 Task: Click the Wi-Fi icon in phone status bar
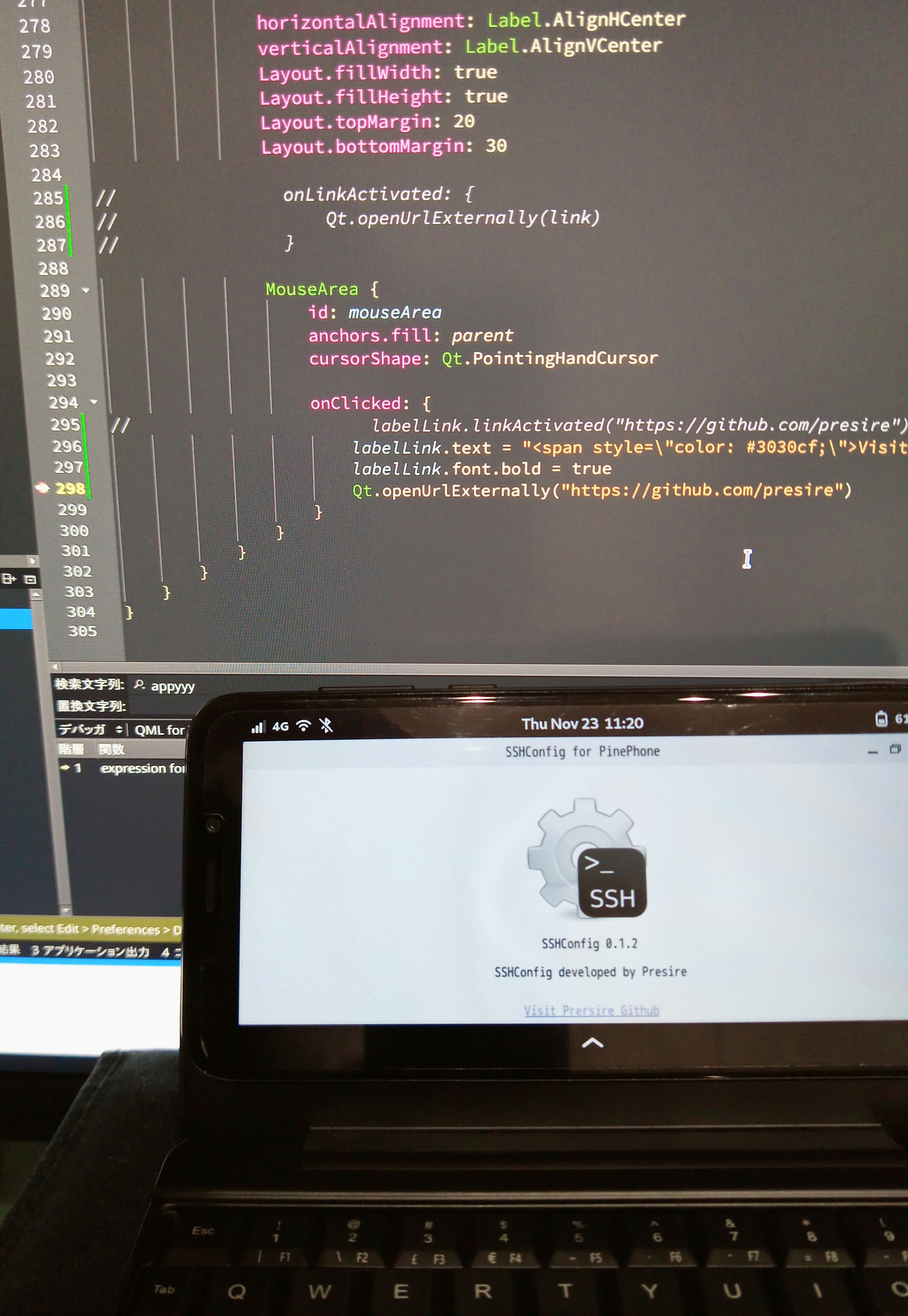click(304, 725)
